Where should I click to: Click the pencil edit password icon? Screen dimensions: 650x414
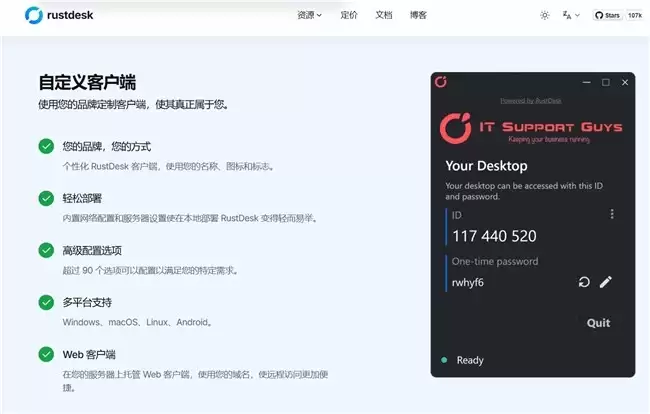(x=605, y=283)
